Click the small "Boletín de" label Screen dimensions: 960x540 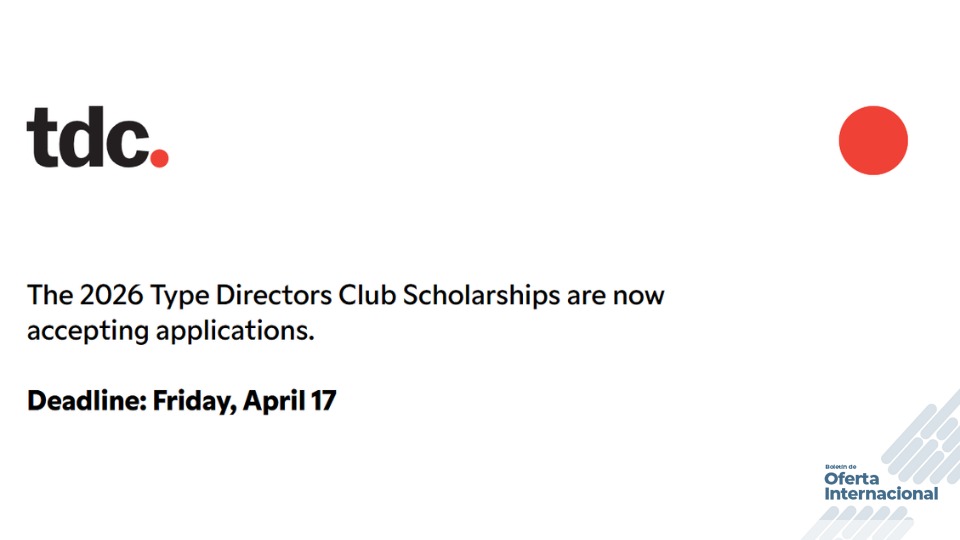[x=841, y=467]
